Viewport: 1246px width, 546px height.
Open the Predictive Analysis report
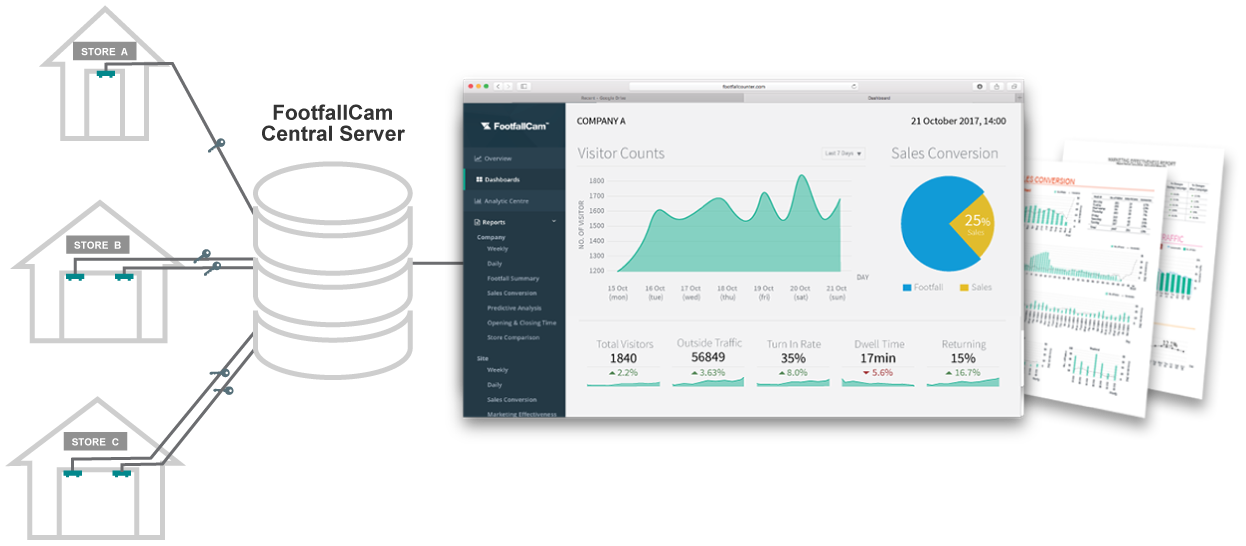pyautogui.click(x=514, y=308)
